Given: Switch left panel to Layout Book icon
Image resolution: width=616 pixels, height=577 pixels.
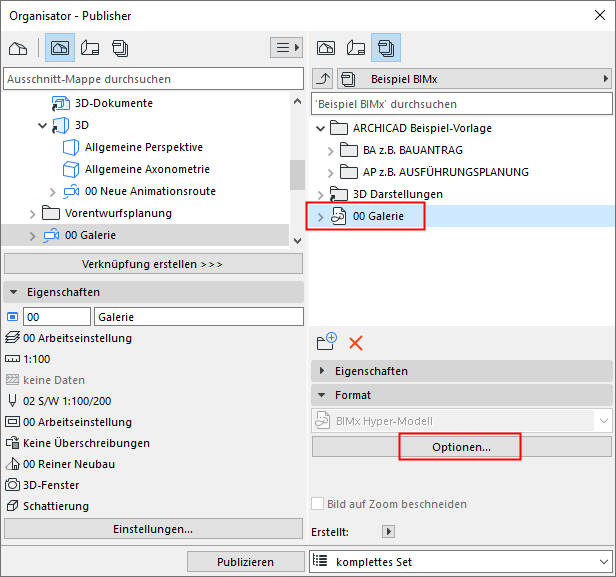Looking at the screenshot, I should coord(91,48).
